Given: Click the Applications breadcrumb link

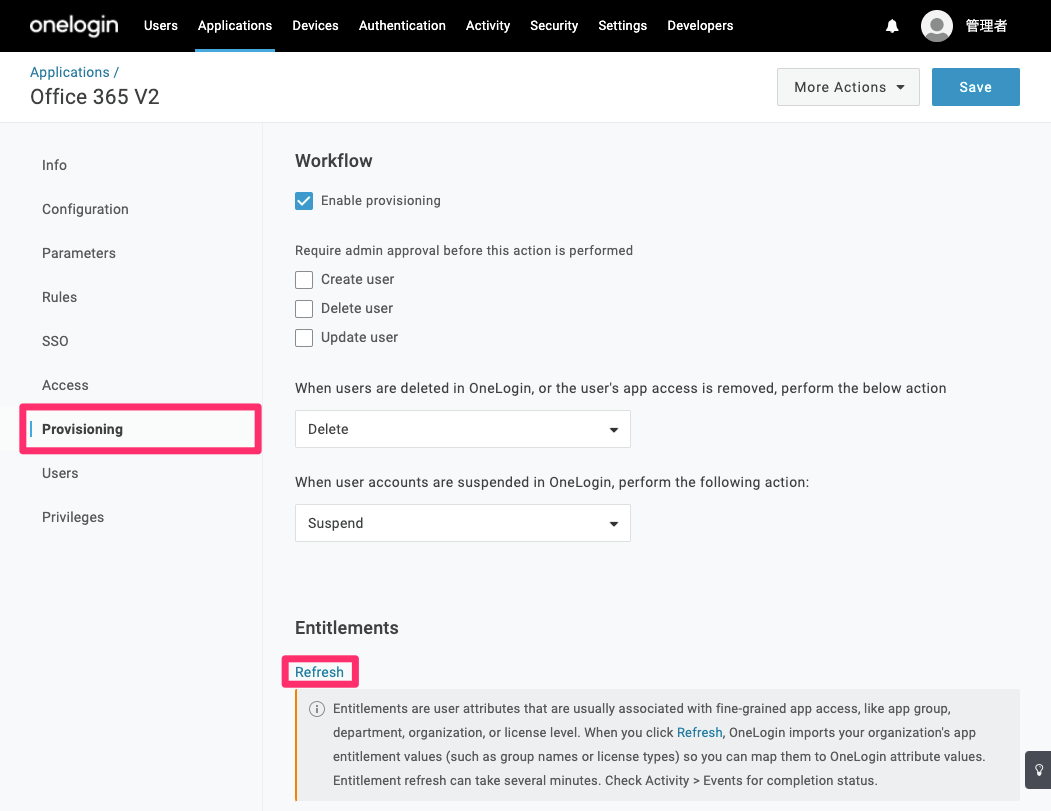Looking at the screenshot, I should pos(70,72).
